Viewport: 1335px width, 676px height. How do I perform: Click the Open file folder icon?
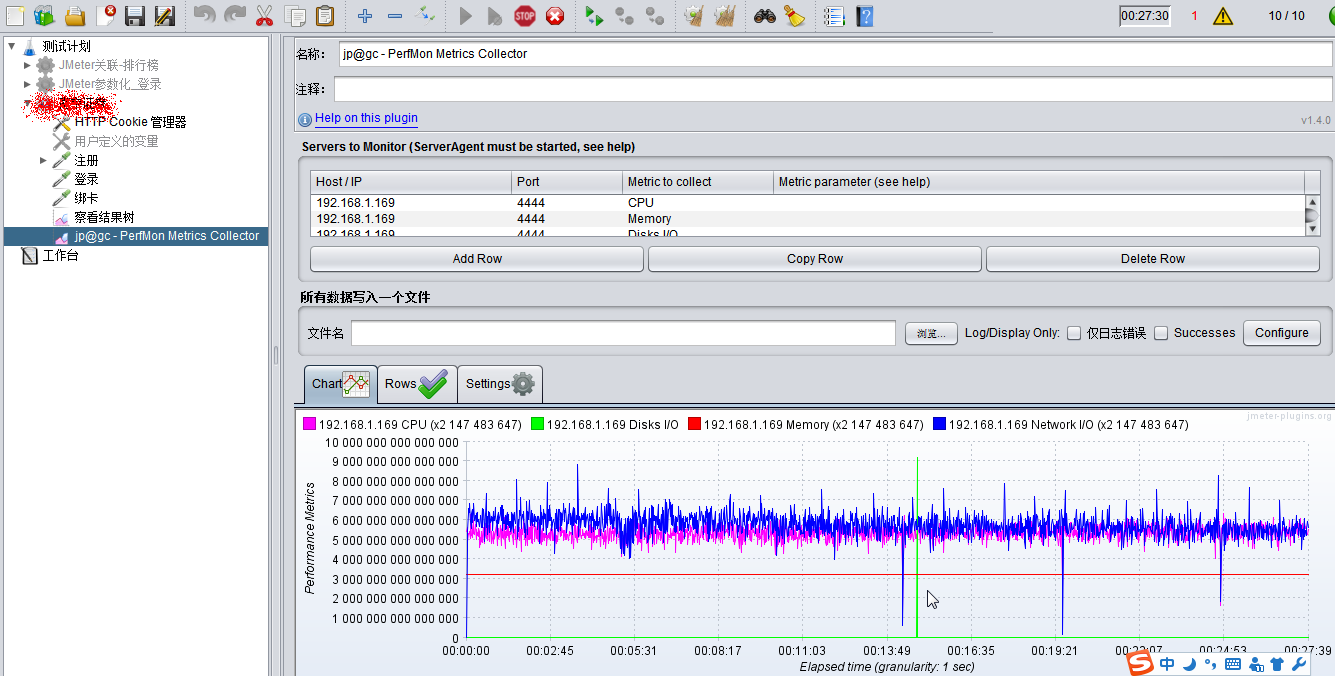pyautogui.click(x=75, y=15)
